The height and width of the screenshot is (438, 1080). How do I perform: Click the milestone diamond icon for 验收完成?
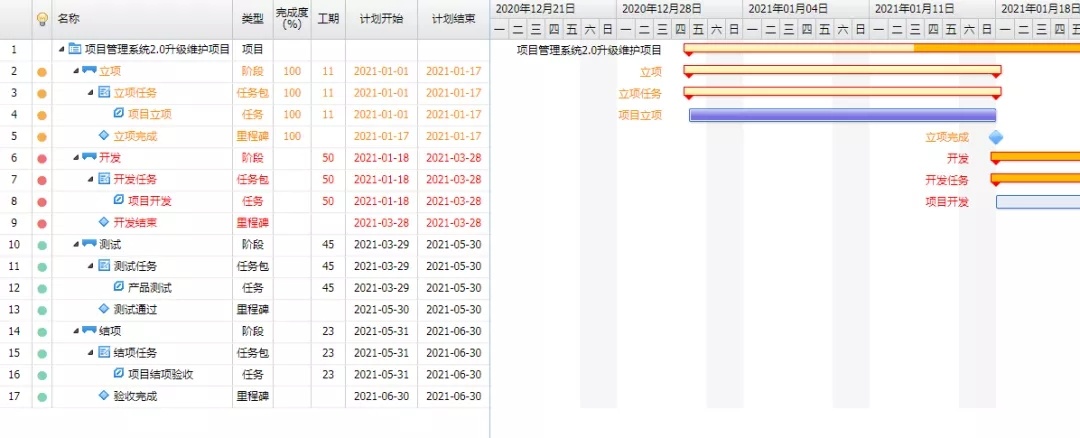[104, 395]
